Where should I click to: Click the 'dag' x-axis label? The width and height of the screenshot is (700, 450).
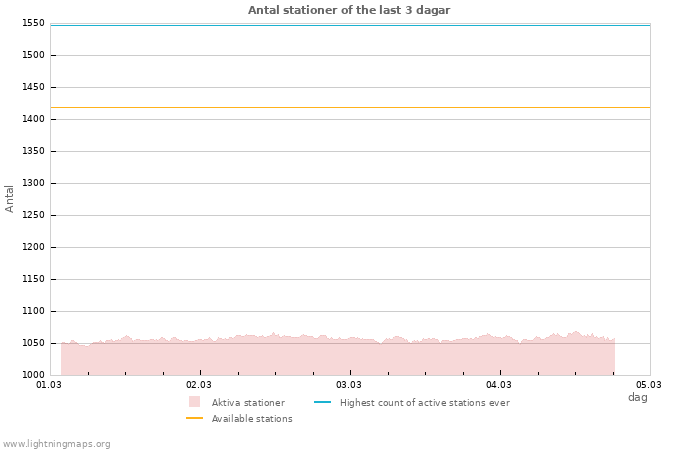click(x=637, y=397)
